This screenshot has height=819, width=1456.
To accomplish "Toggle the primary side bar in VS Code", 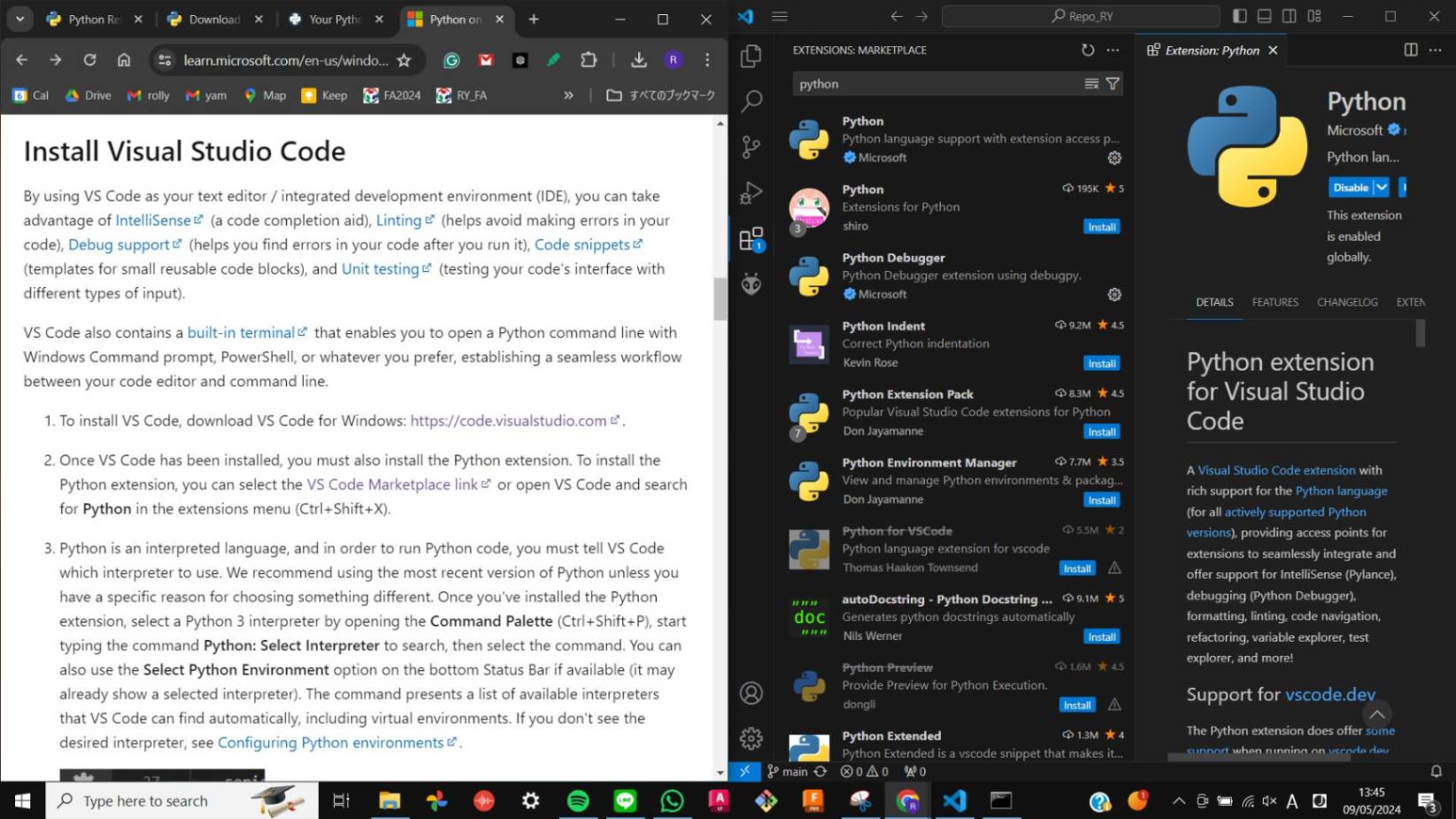I will click(1239, 16).
